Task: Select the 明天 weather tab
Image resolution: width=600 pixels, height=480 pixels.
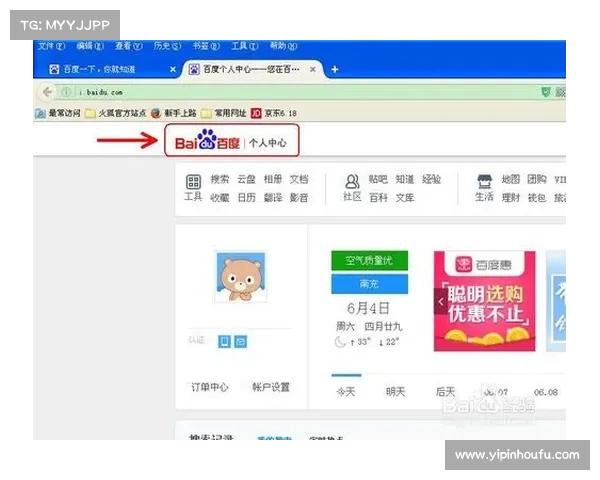Action: point(396,392)
